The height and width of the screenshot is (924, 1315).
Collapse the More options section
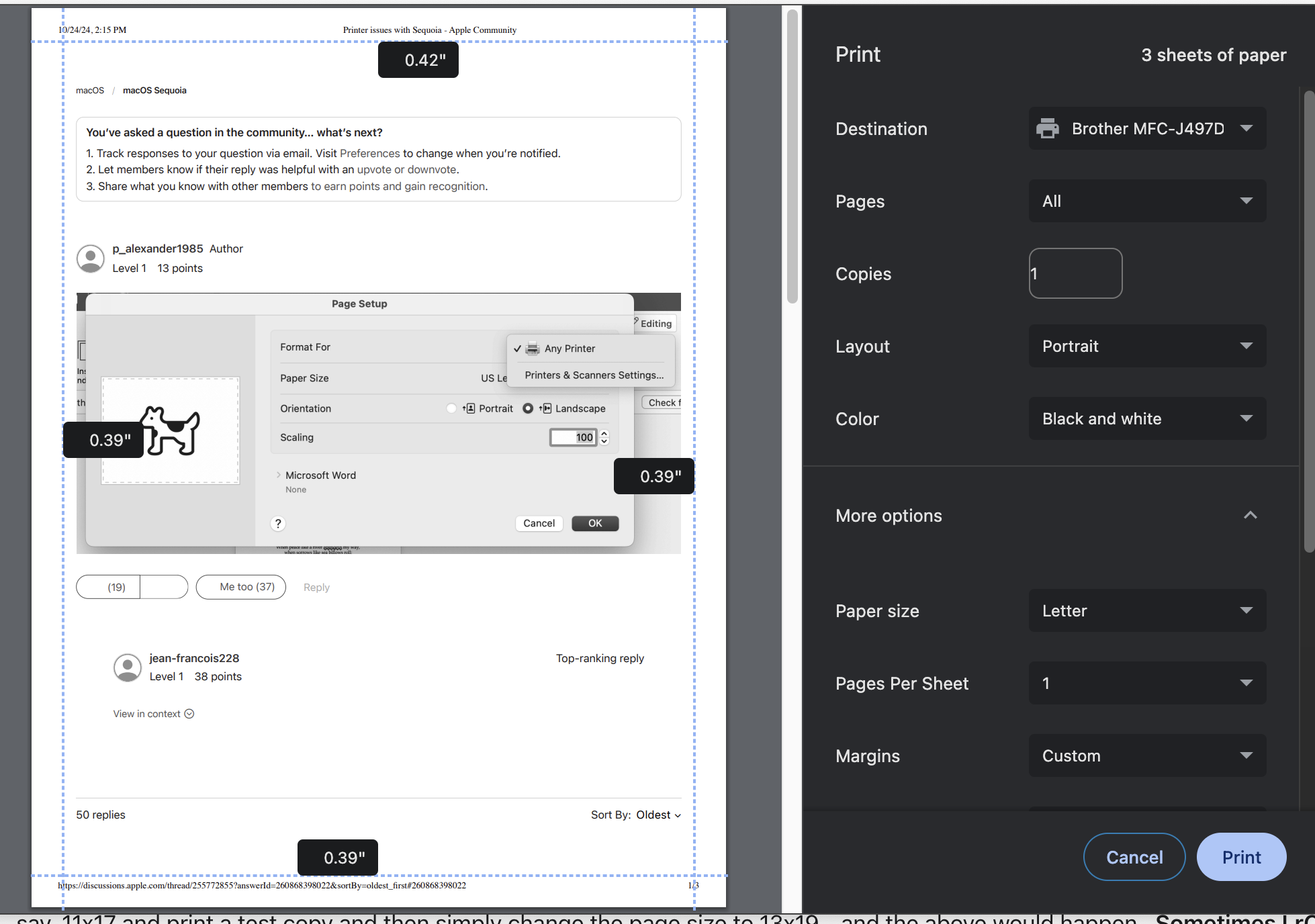1250,515
